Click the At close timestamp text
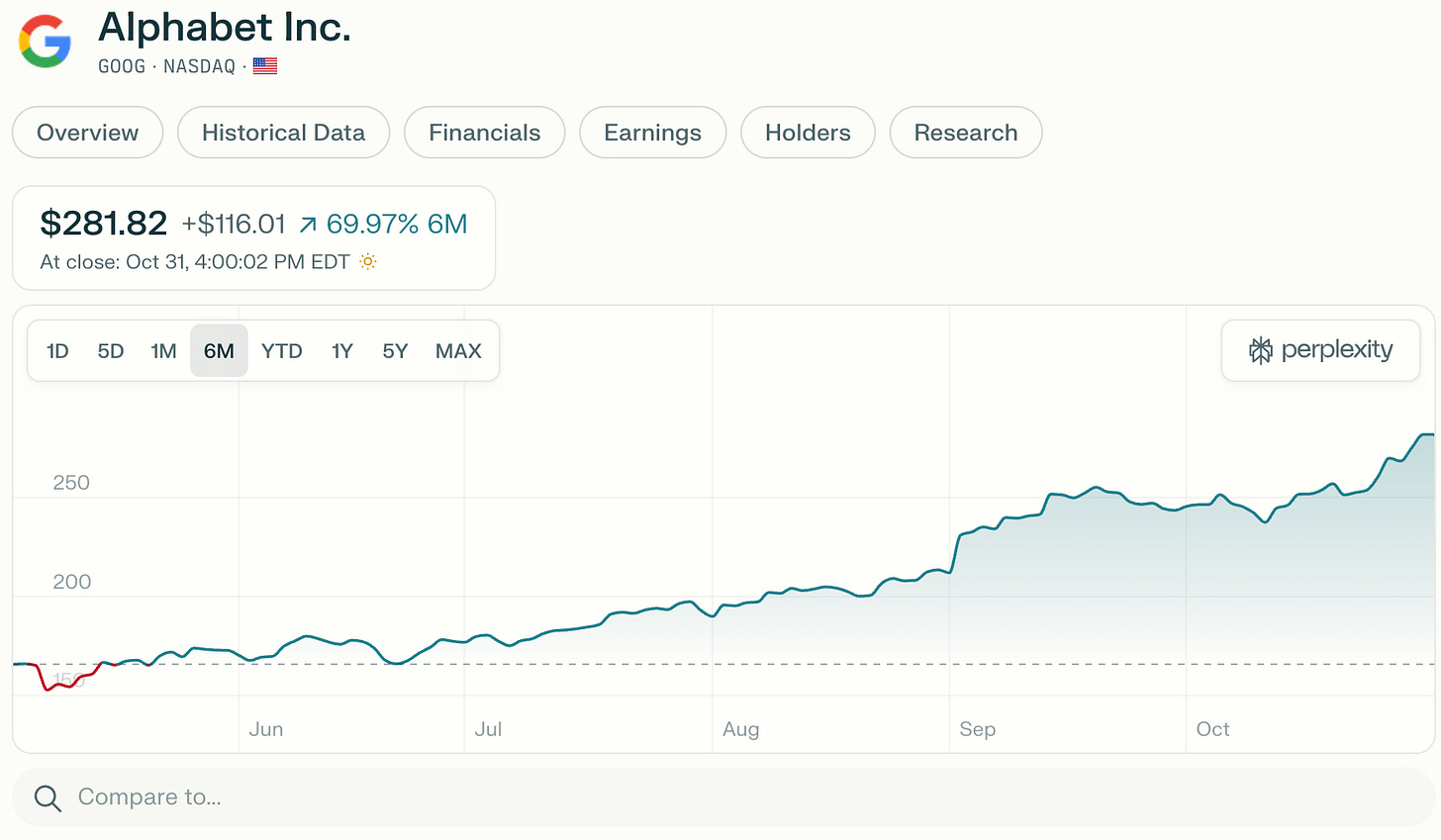1441x840 pixels. pos(195,262)
